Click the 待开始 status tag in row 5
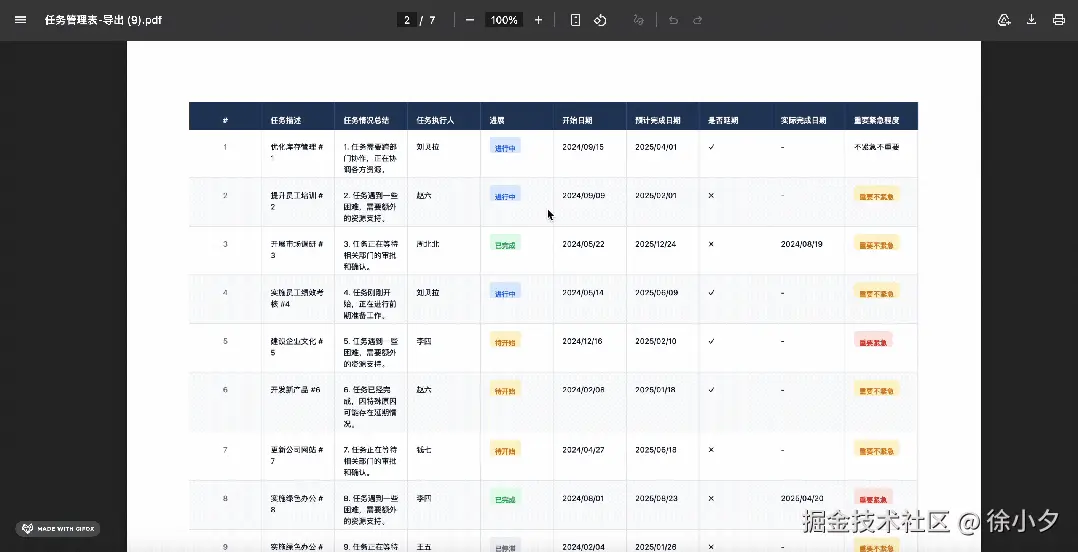 [505, 341]
